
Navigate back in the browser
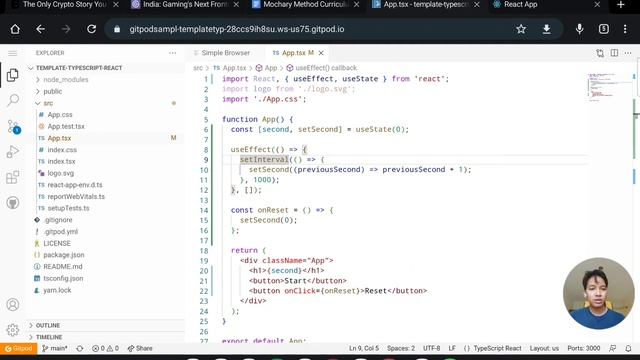click(40, 29)
